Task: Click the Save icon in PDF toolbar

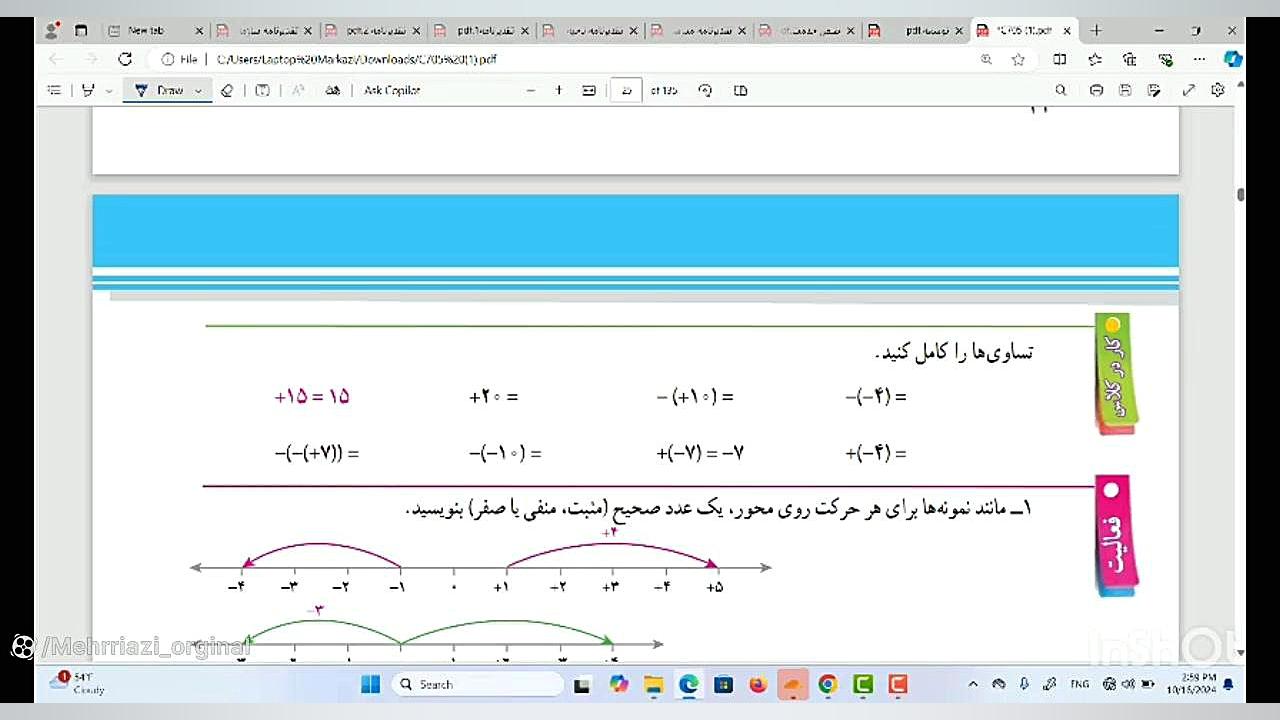Action: coord(1125,90)
